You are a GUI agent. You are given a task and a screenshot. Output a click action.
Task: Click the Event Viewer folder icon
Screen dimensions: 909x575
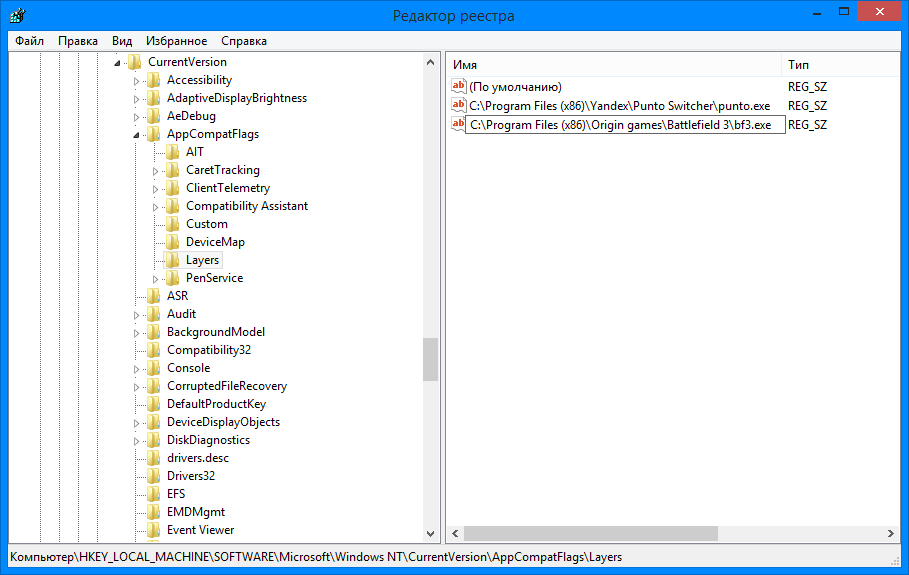(154, 529)
